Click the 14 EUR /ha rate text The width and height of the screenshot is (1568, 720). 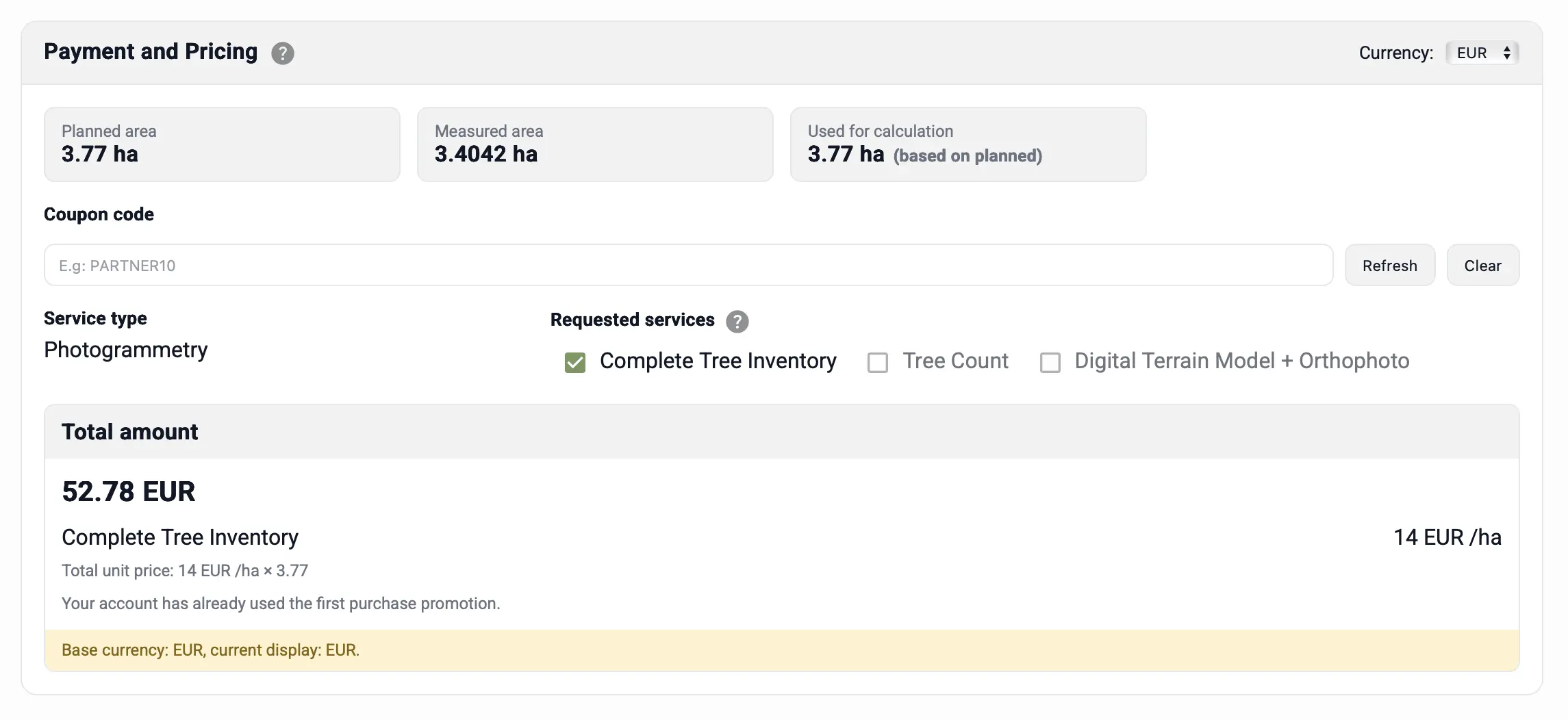click(1447, 537)
